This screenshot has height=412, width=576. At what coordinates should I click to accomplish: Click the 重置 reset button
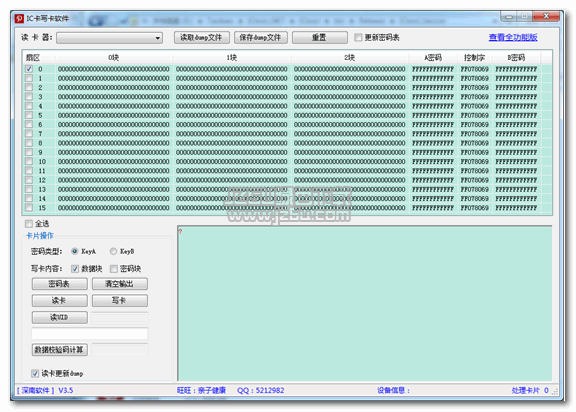(x=320, y=37)
